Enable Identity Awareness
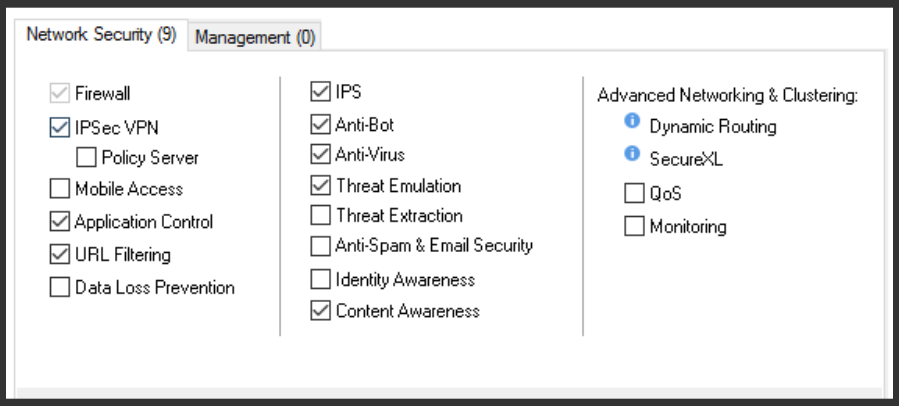 pos(320,279)
